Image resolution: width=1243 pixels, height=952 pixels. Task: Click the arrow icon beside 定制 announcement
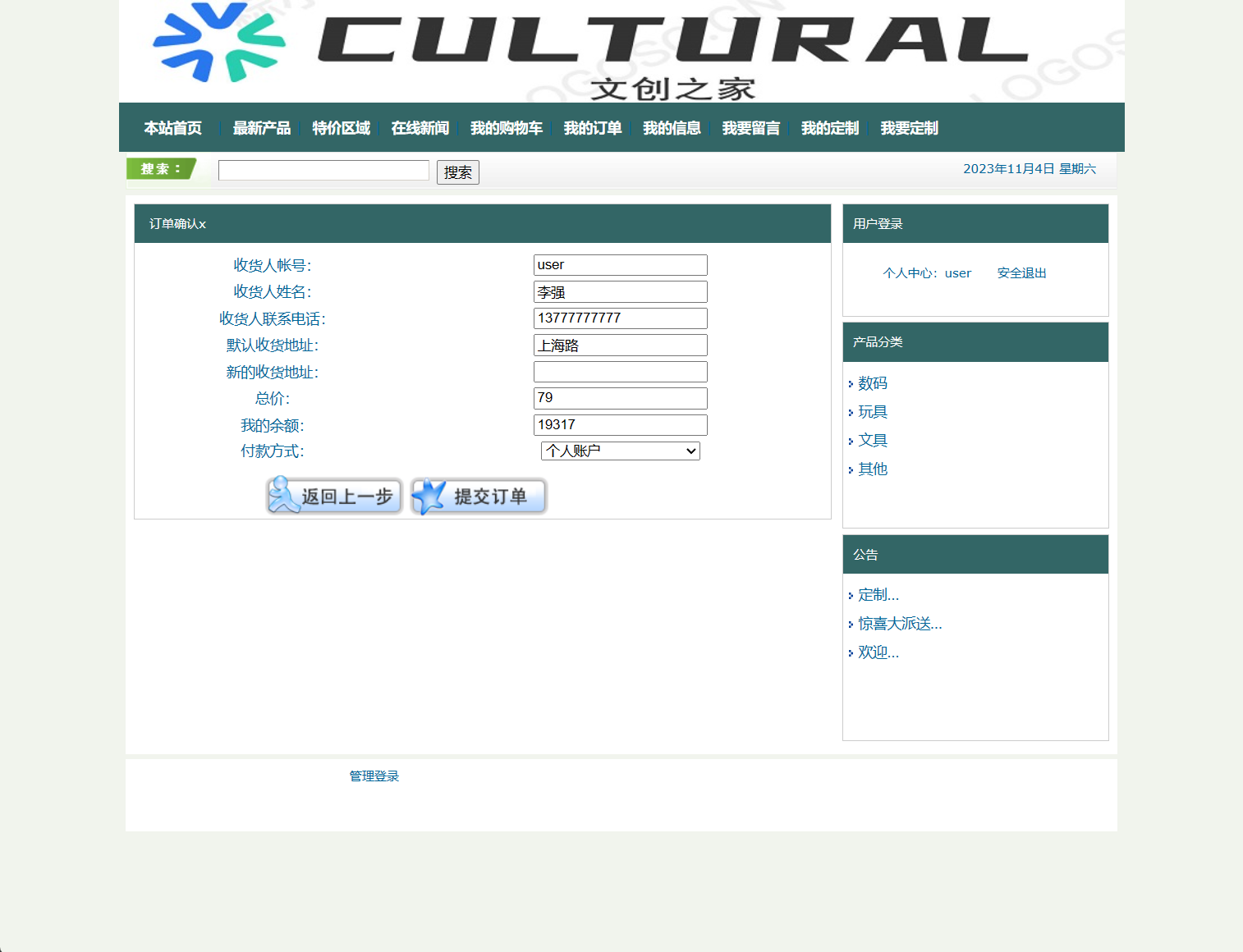pyautogui.click(x=851, y=595)
